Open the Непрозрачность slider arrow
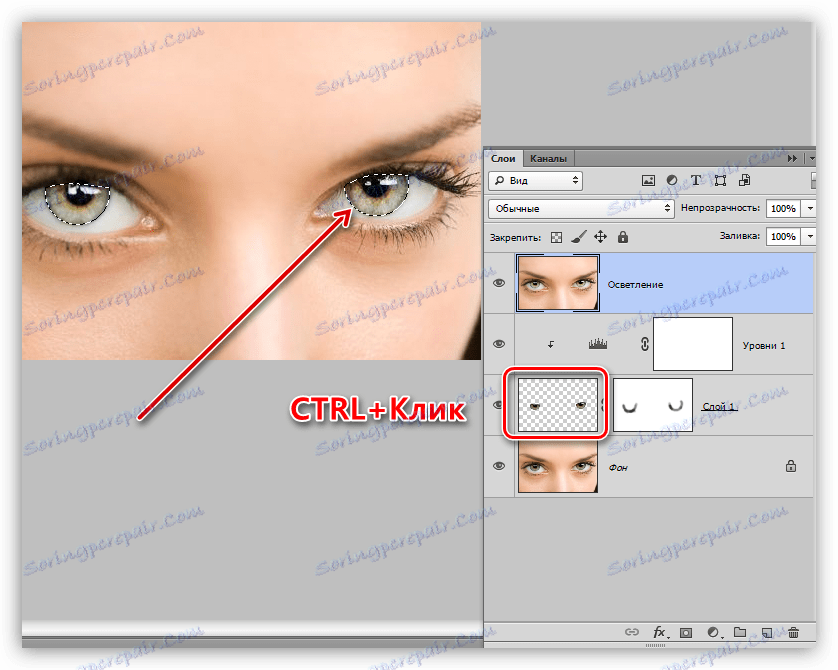This screenshot has width=838, height=670. click(x=810, y=208)
